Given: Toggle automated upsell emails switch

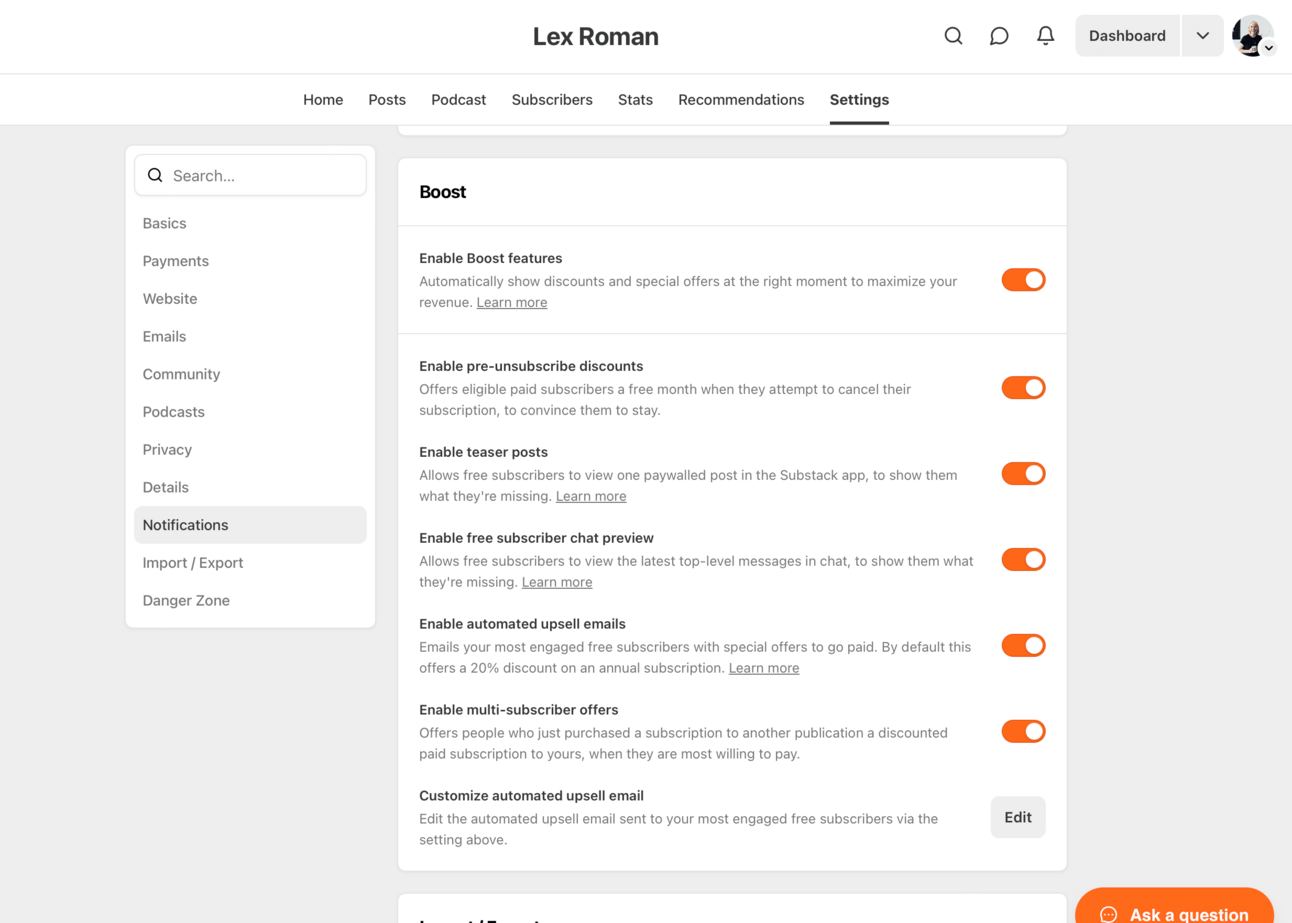Looking at the screenshot, I should click(x=1023, y=646).
